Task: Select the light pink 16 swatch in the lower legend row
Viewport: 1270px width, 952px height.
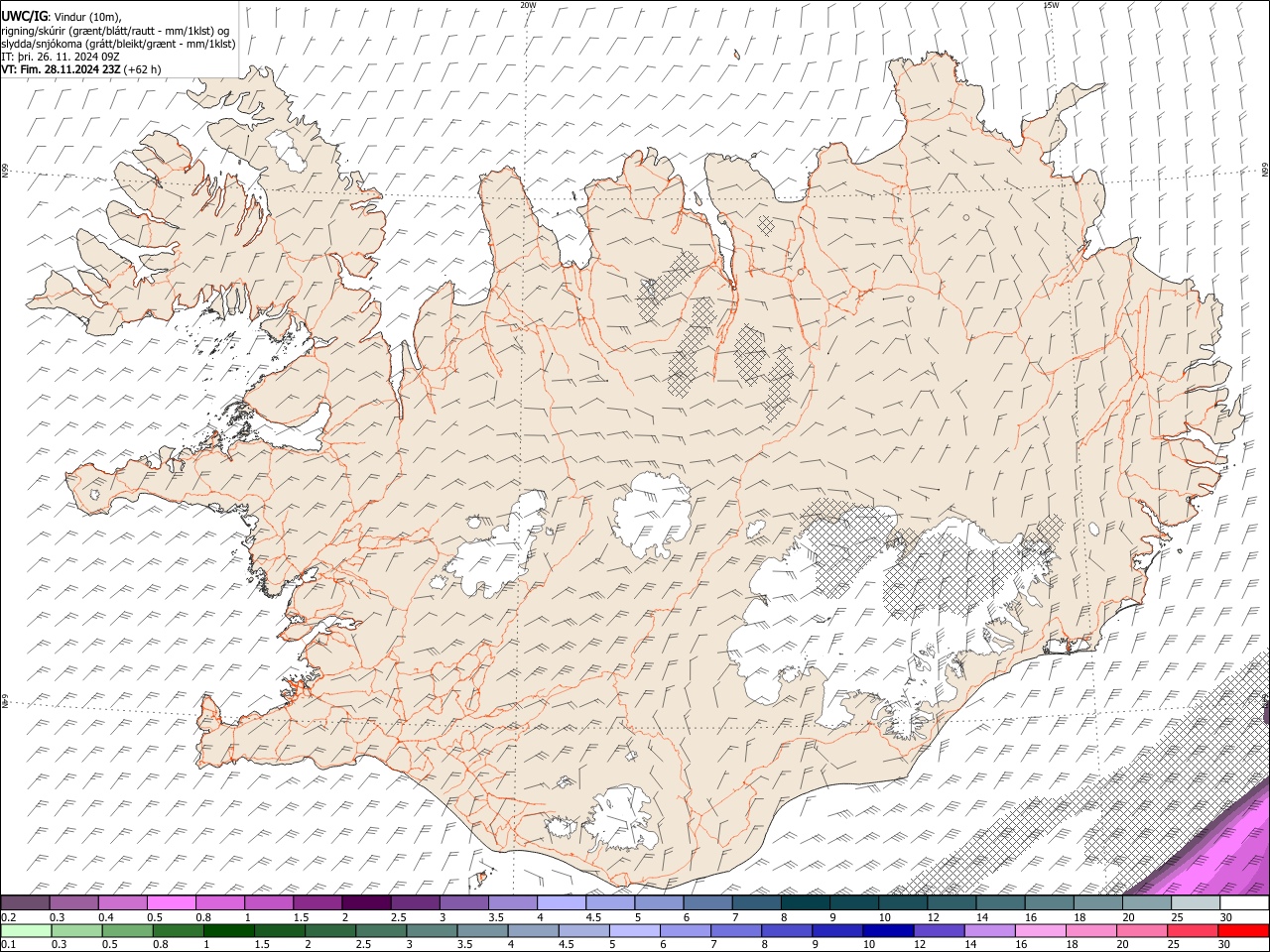Action: pyautogui.click(x=1040, y=930)
